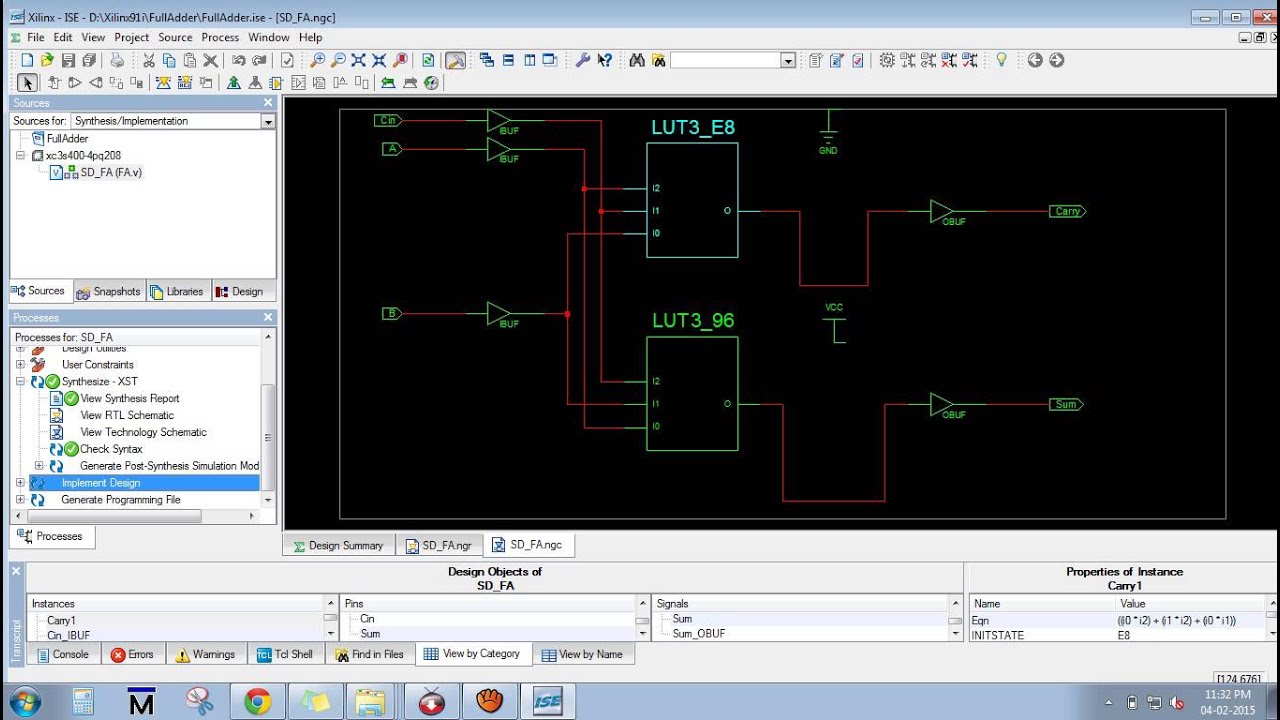Switch to the SD_FA.ngr tab

pos(439,545)
